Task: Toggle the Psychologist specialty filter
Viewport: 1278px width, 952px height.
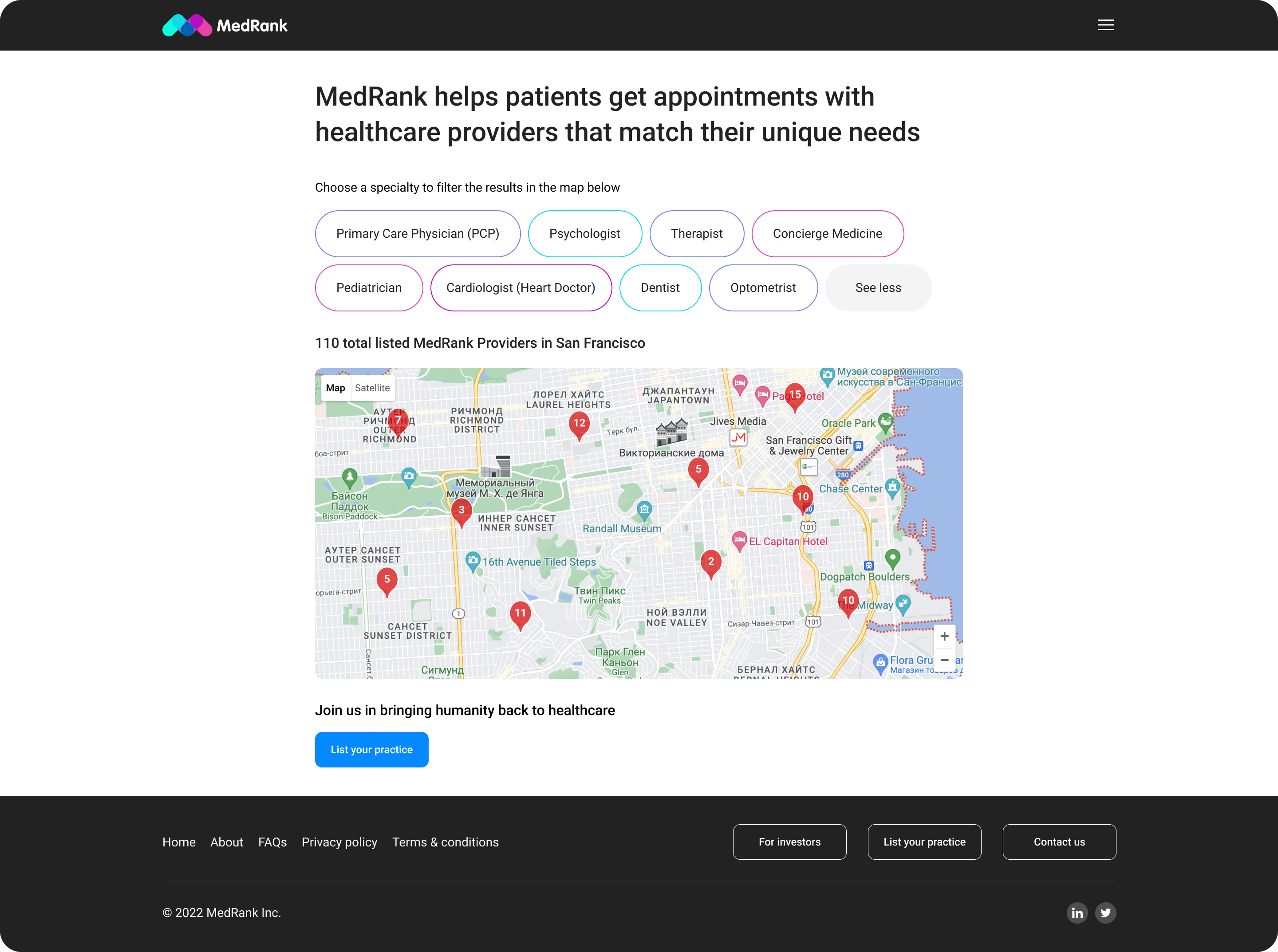Action: [x=584, y=233]
